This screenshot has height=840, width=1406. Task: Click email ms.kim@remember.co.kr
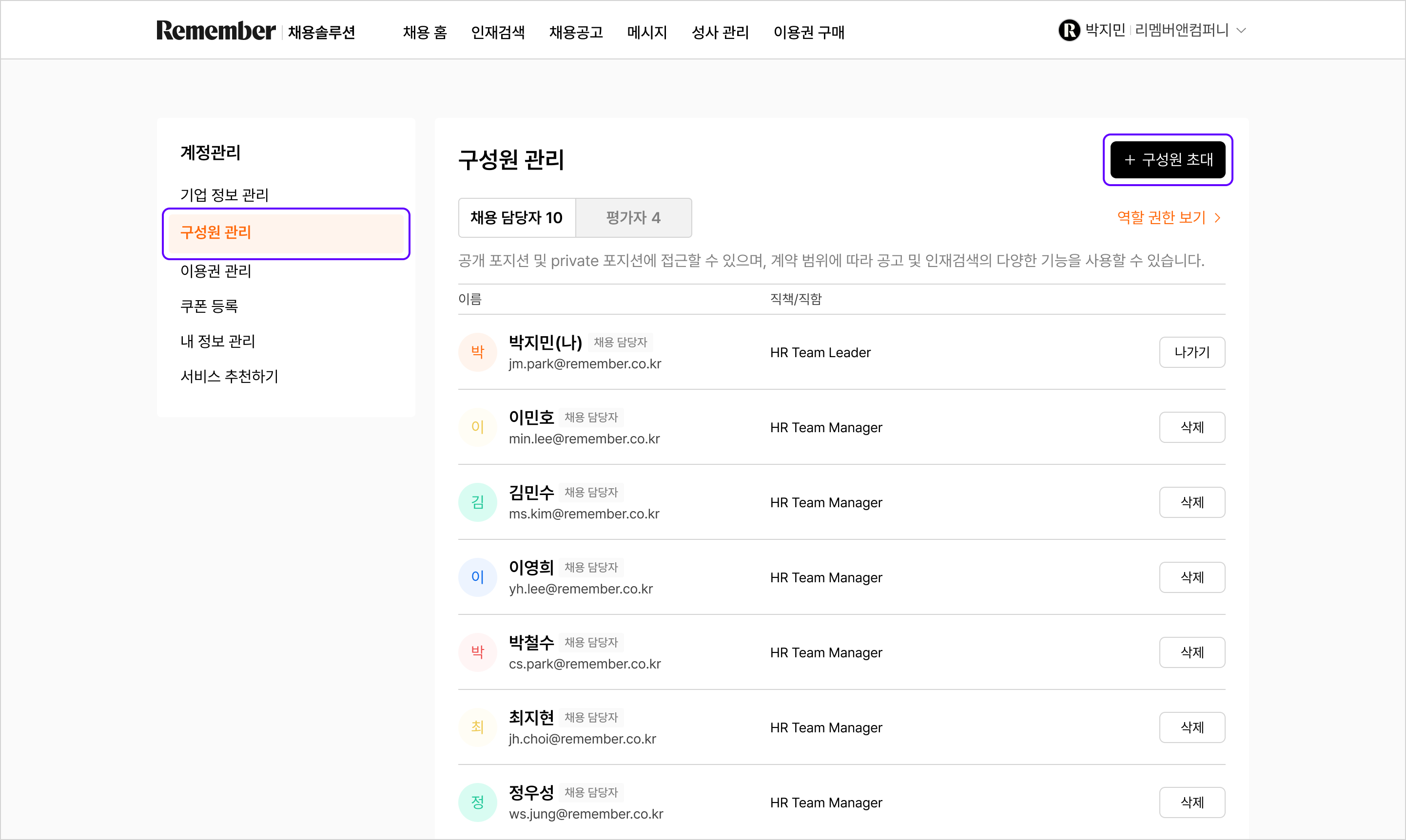(x=584, y=514)
